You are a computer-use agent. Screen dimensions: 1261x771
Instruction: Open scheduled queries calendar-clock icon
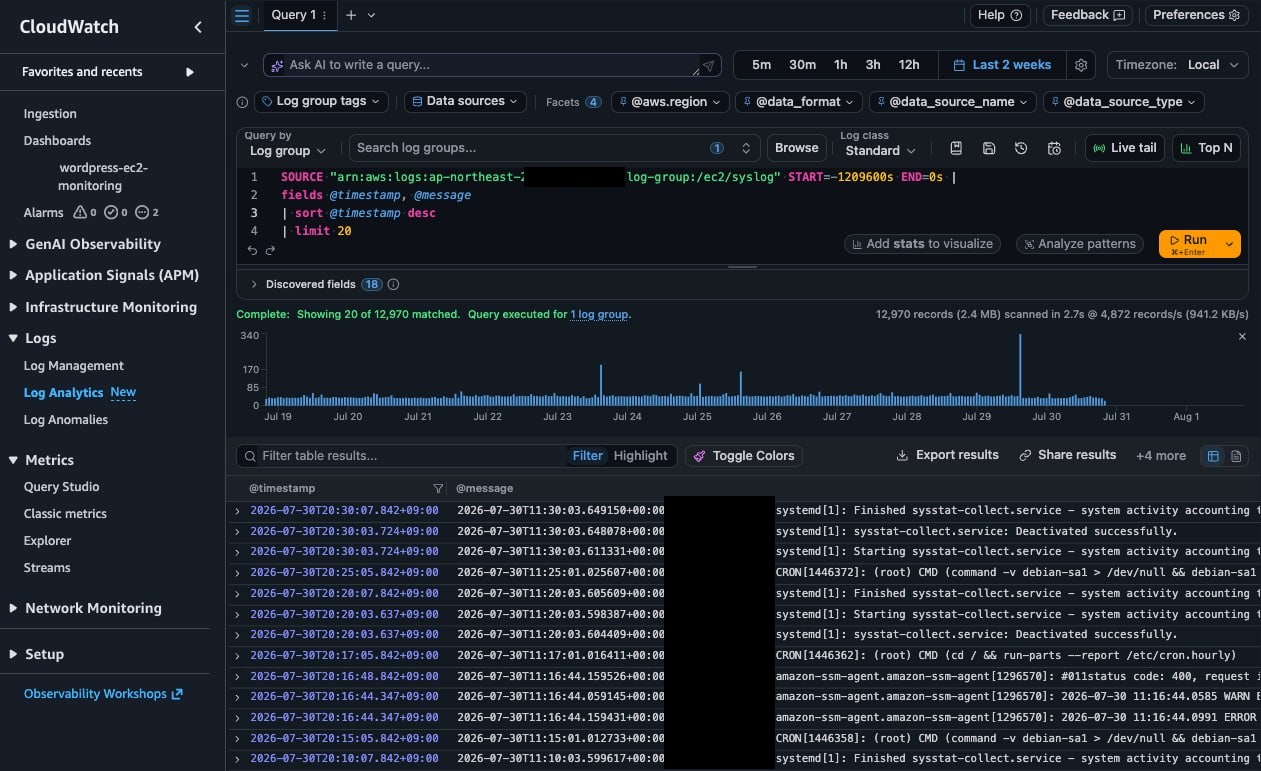click(x=1054, y=148)
